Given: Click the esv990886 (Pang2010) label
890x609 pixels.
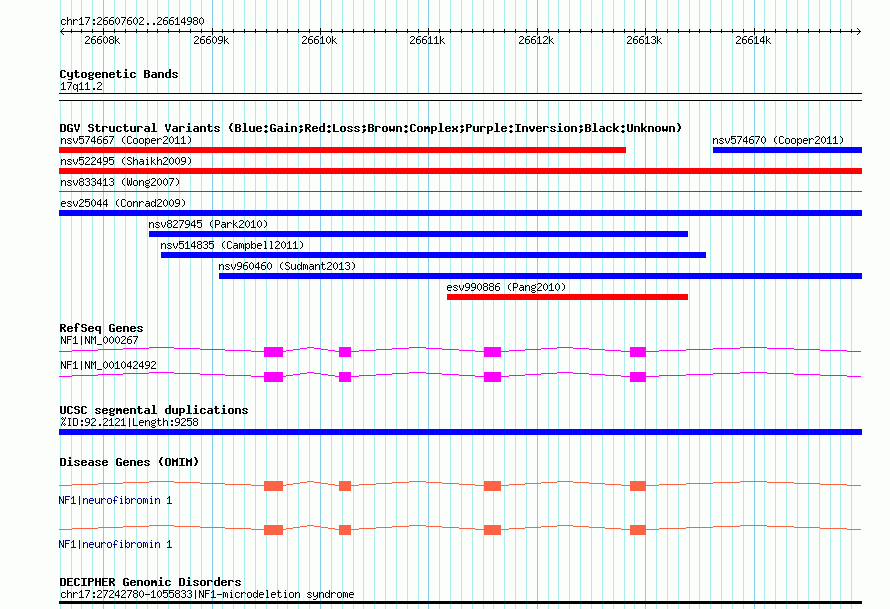Looking at the screenshot, I should [506, 287].
